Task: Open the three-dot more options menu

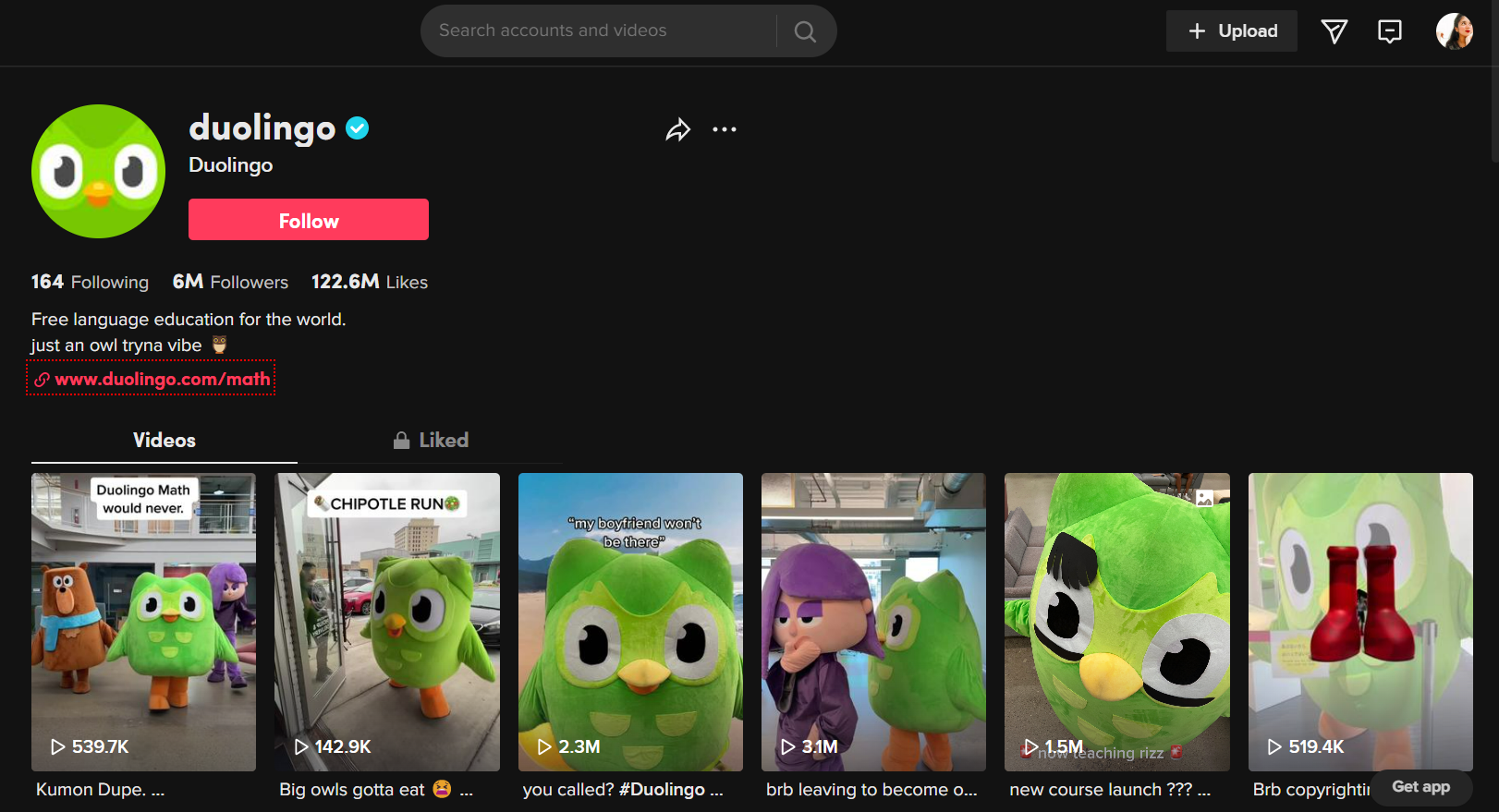Action: click(x=725, y=129)
